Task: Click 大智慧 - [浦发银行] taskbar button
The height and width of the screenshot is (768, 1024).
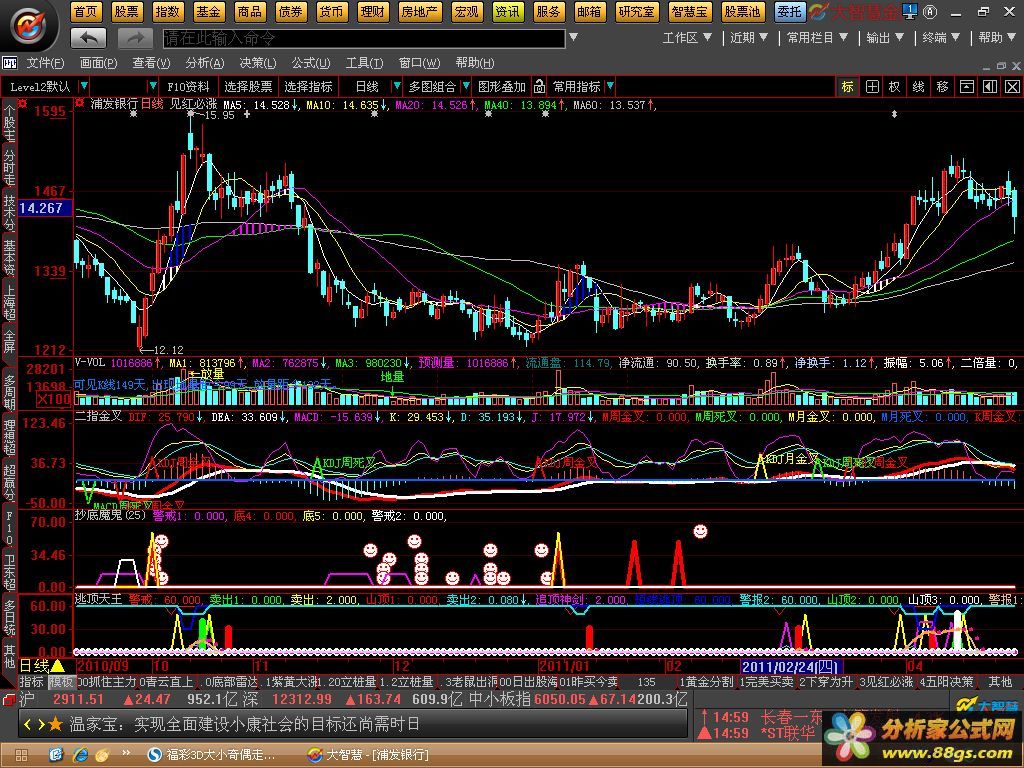Action: click(369, 755)
